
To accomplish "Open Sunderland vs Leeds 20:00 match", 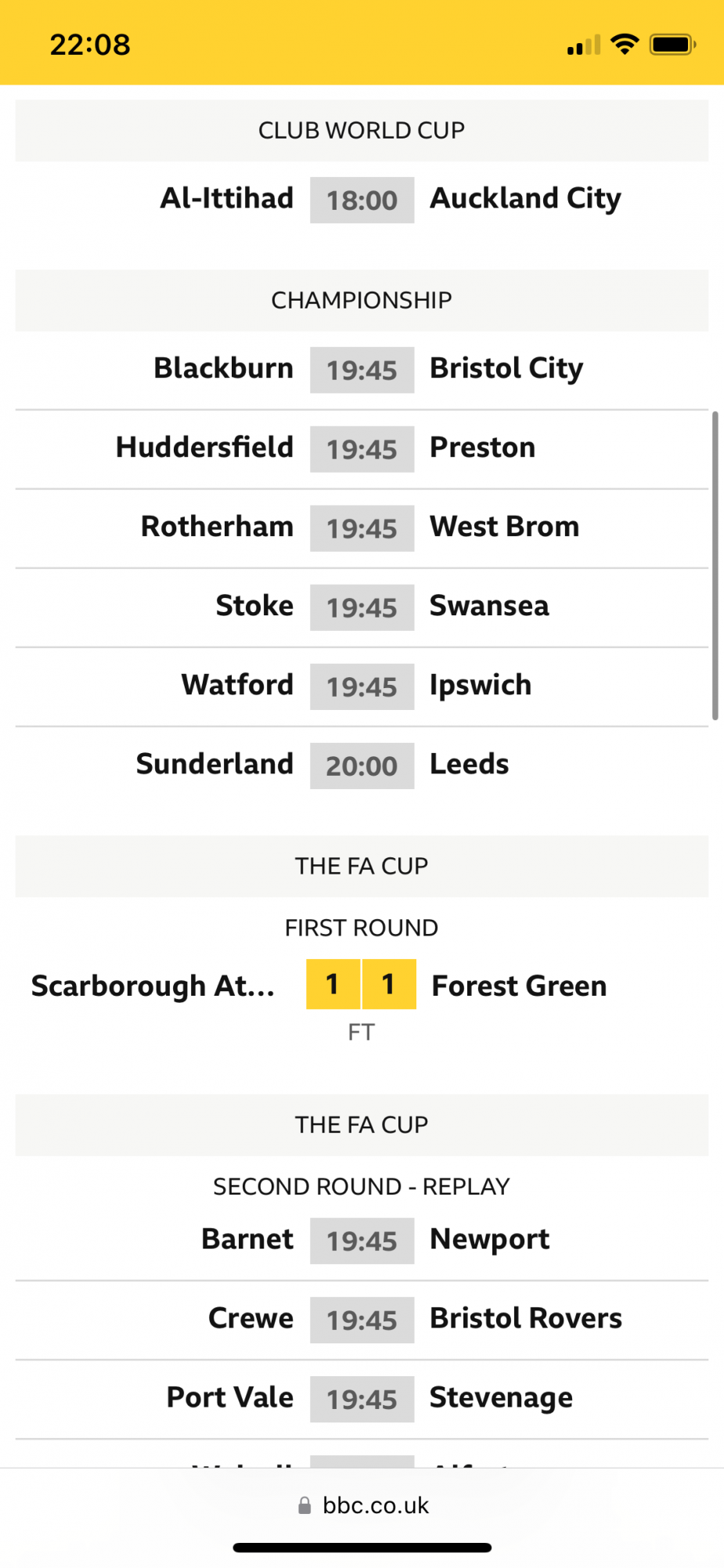I will point(362,765).
